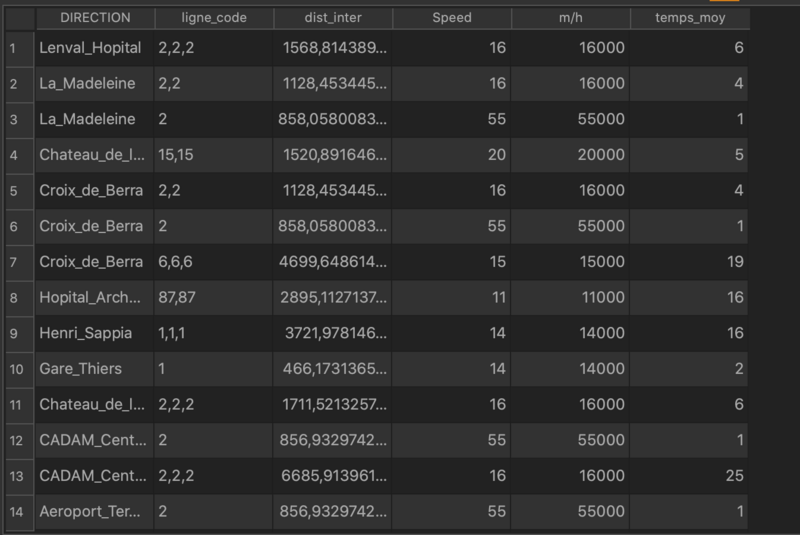Click the Lenval_Hopital direction cell
The image size is (800, 535).
[95, 48]
